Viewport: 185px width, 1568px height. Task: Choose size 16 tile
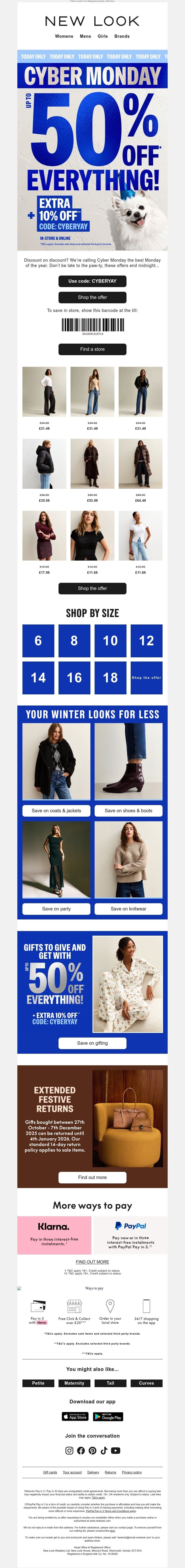coord(74,677)
